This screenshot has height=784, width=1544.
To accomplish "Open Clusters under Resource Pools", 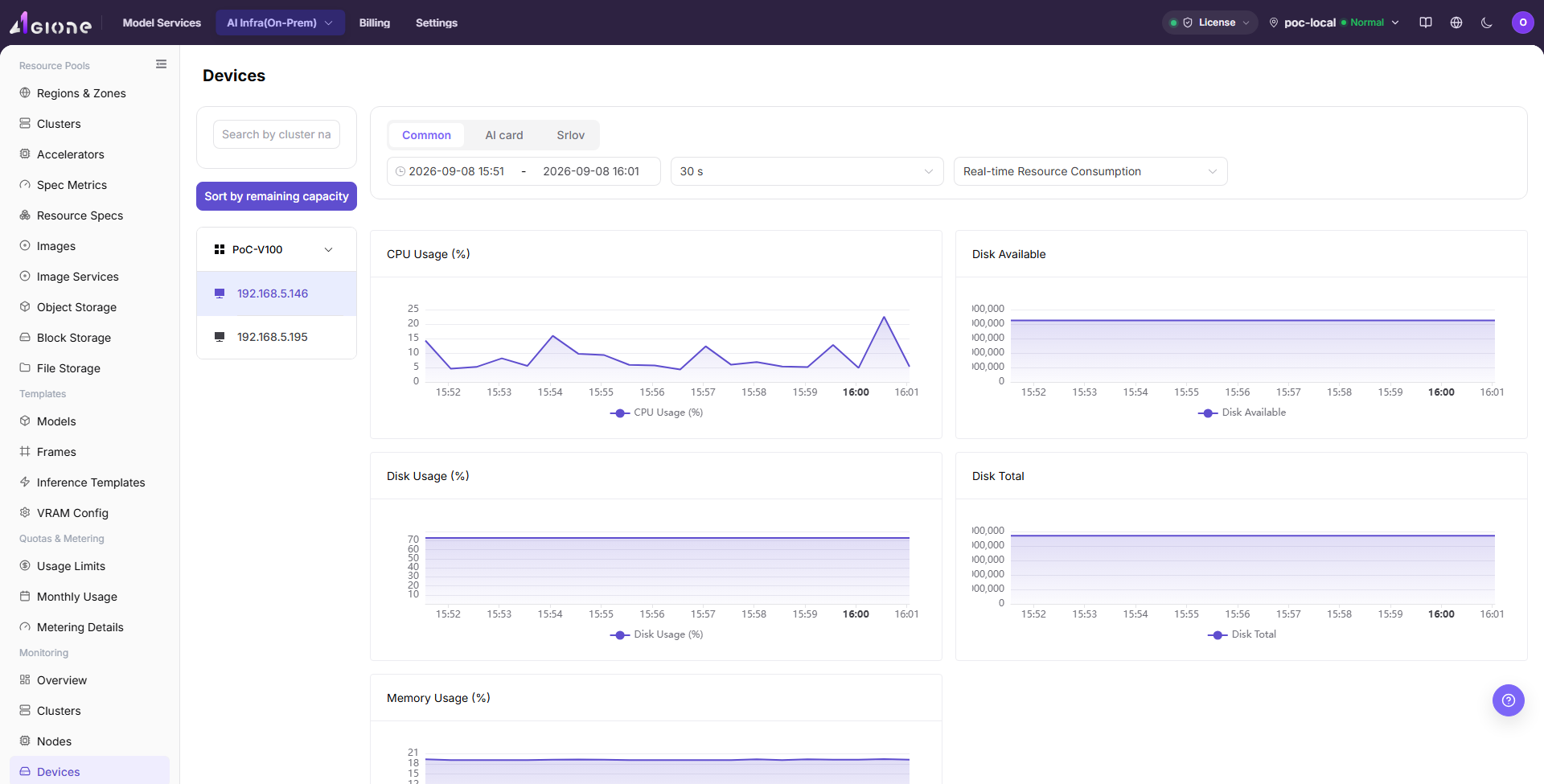I will 89,124.
